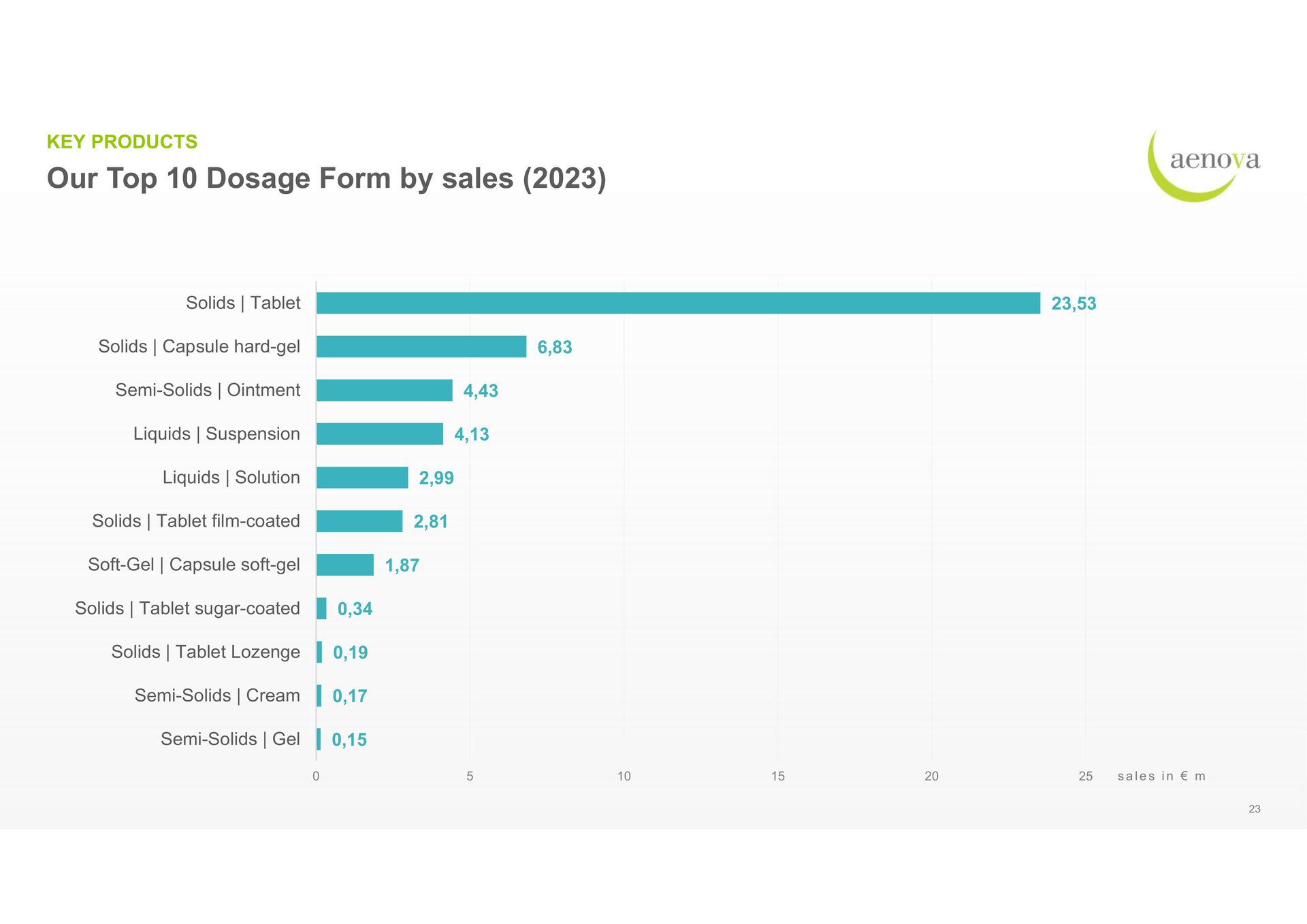Click the axis tick label '5'
This screenshot has height=924, width=1307.
pyautogui.click(x=470, y=776)
